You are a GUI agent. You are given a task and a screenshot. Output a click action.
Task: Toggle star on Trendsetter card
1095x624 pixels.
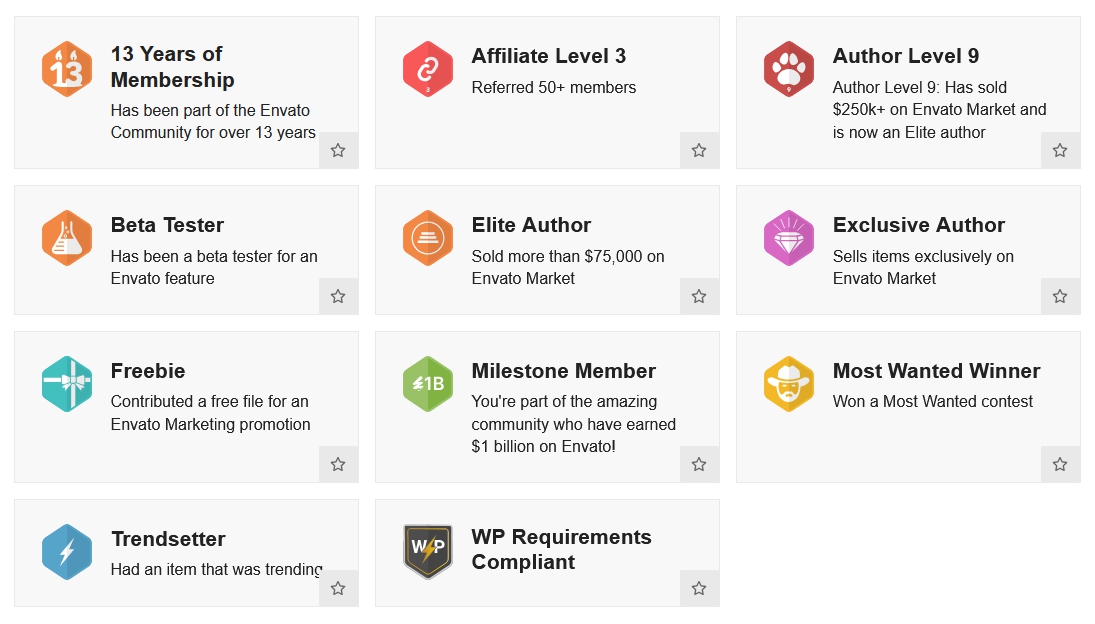338,588
